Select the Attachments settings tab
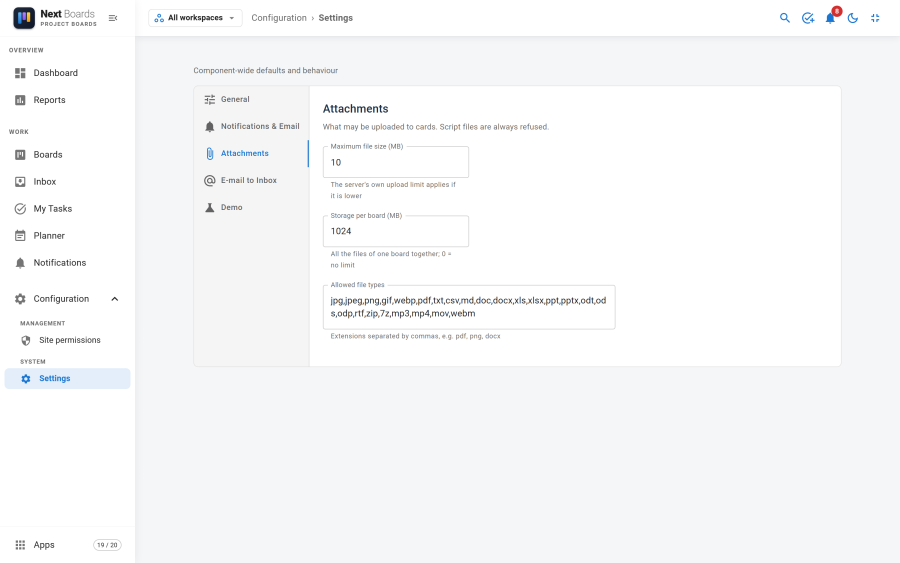Viewport: 900px width, 563px height. [251, 153]
